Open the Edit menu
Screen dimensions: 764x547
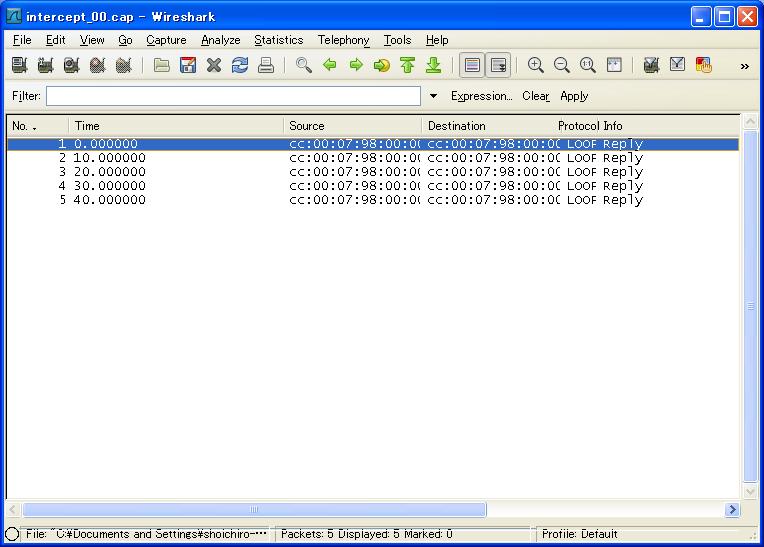(x=56, y=40)
